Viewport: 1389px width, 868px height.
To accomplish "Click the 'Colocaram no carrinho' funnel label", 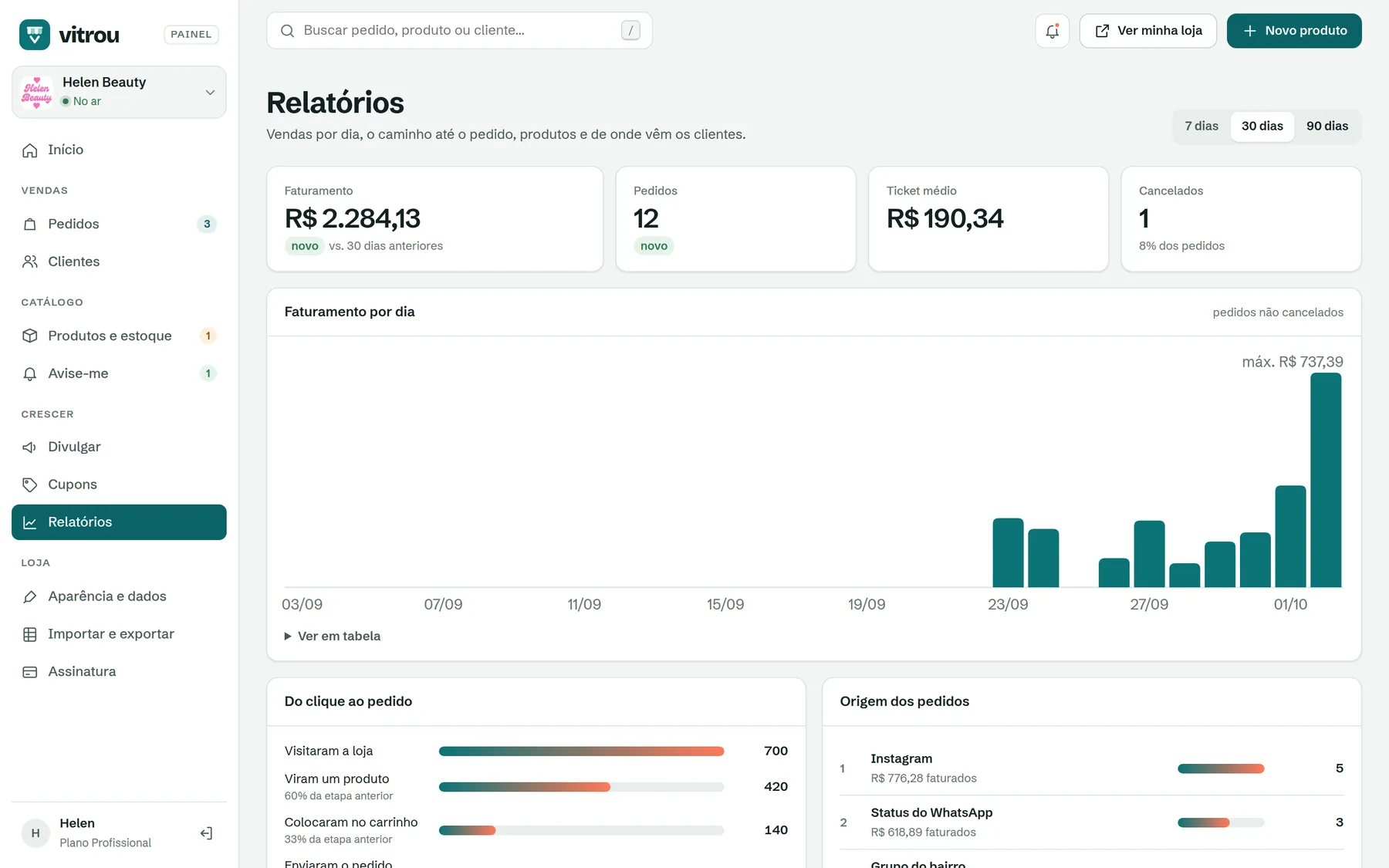I will pos(351,822).
